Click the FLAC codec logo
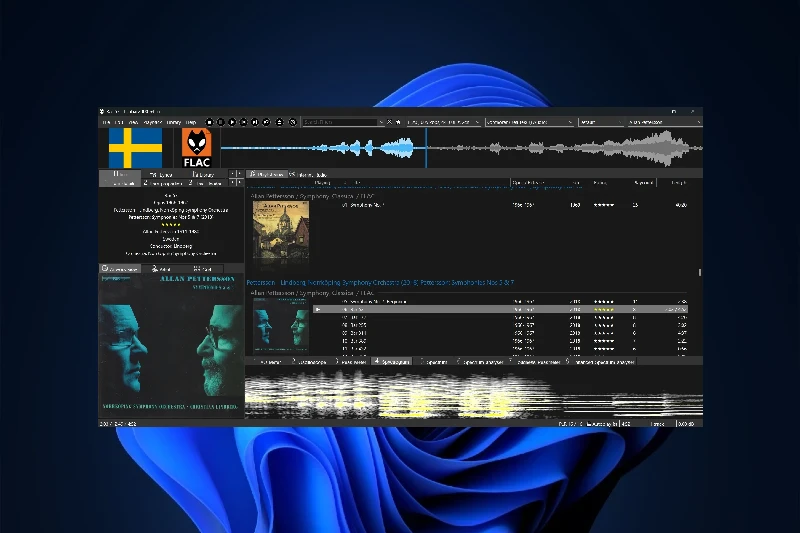 (195, 149)
